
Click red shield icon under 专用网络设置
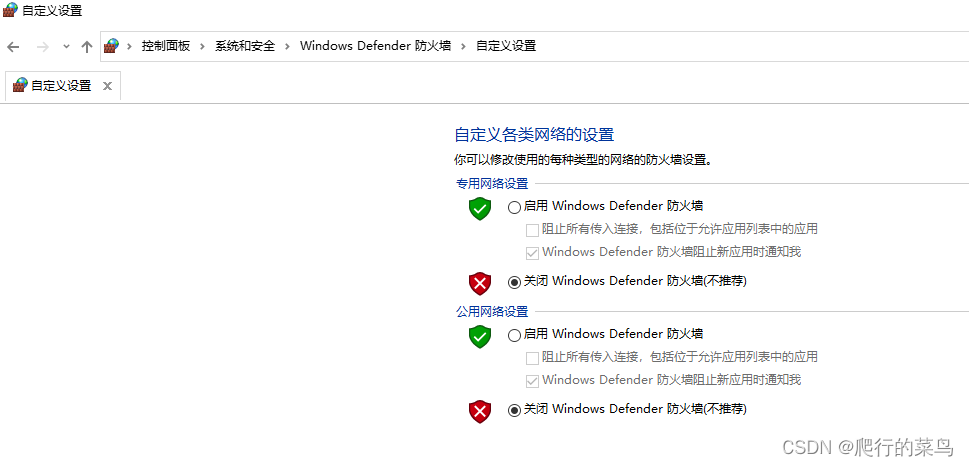[480, 284]
